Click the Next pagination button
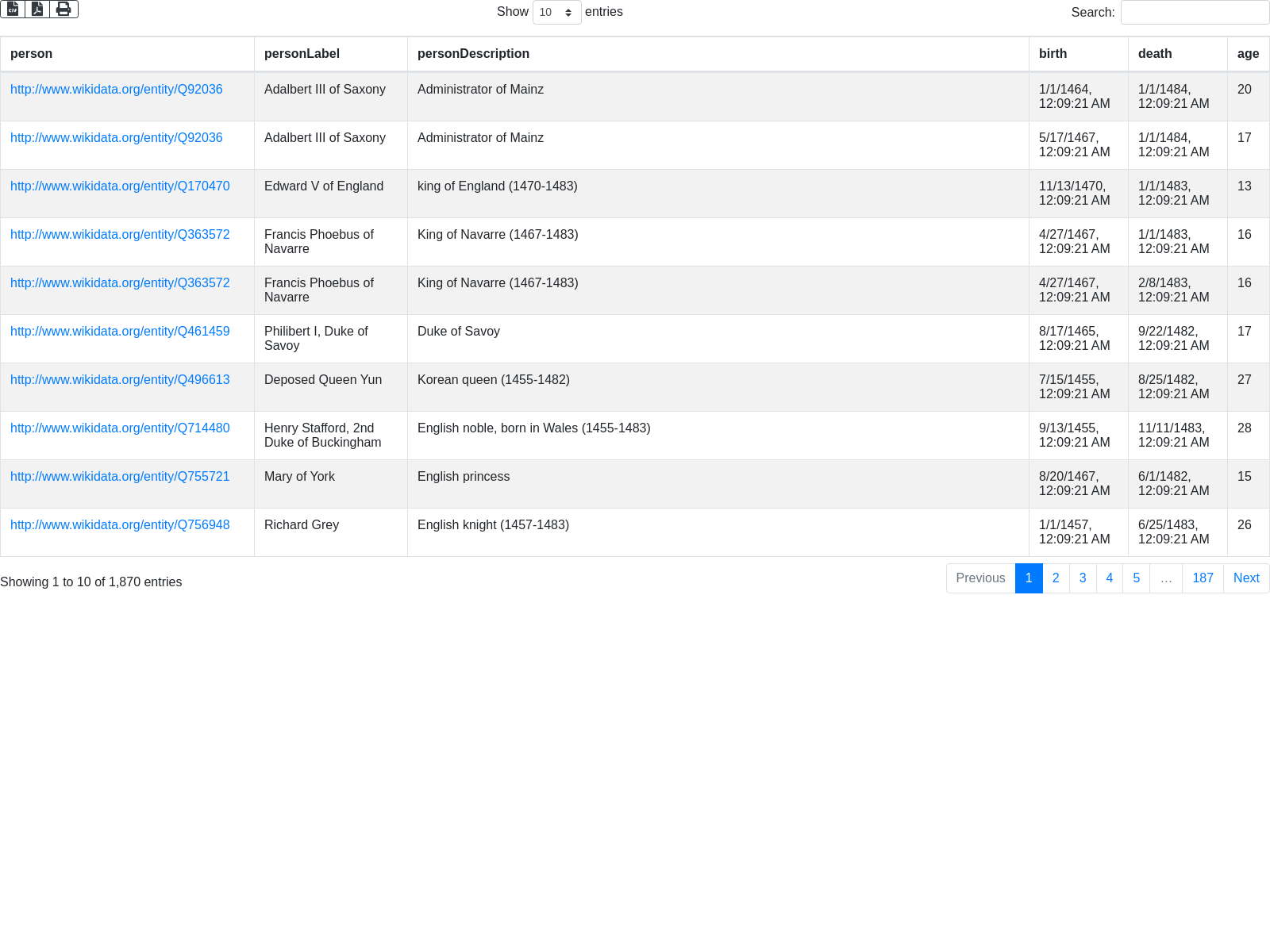The height and width of the screenshot is (952, 1270). click(x=1246, y=578)
